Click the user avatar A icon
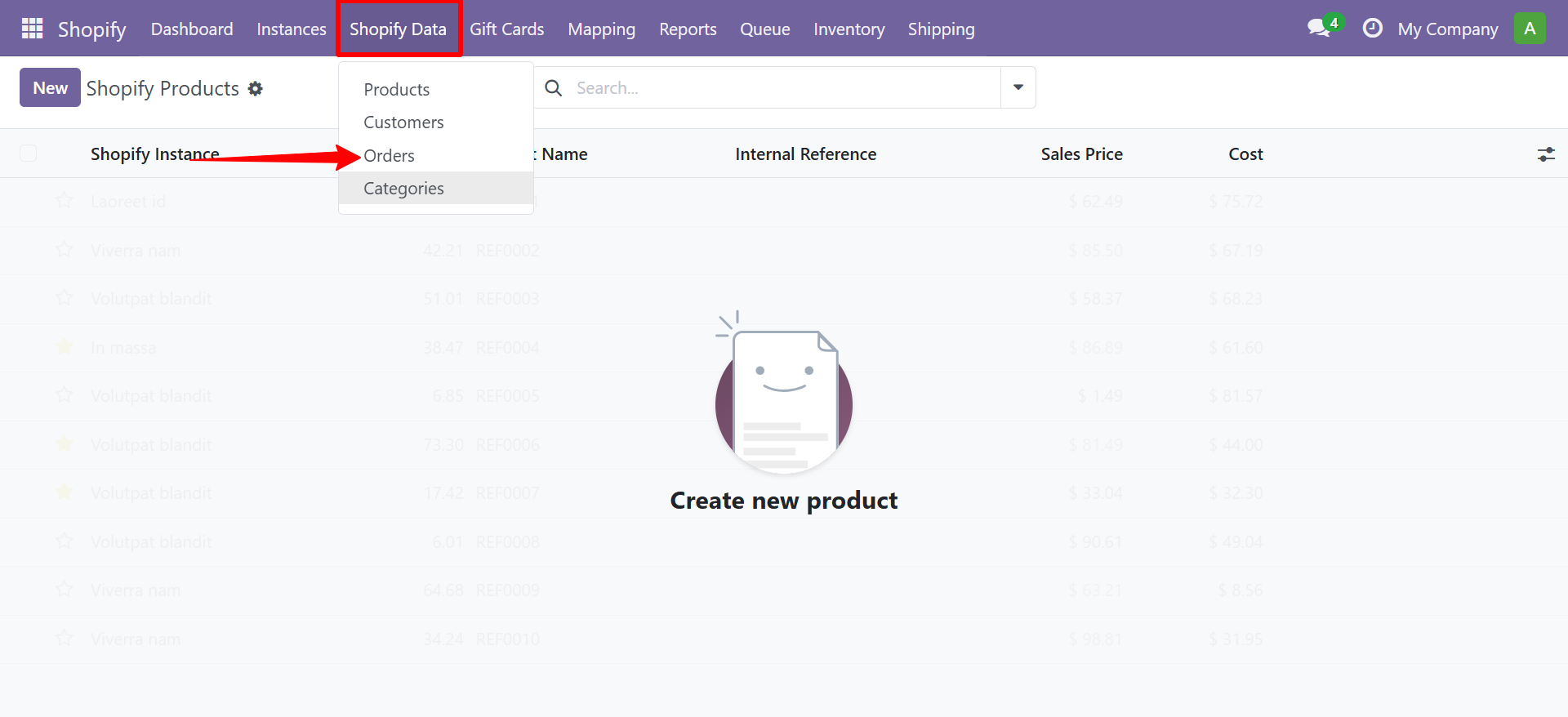This screenshot has width=1568, height=717. tap(1530, 29)
